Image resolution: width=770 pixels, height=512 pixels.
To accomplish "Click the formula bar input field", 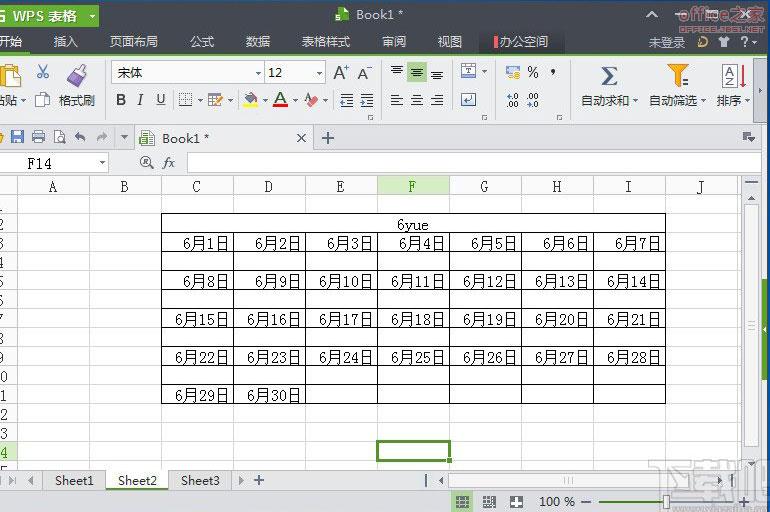I will click(474, 162).
